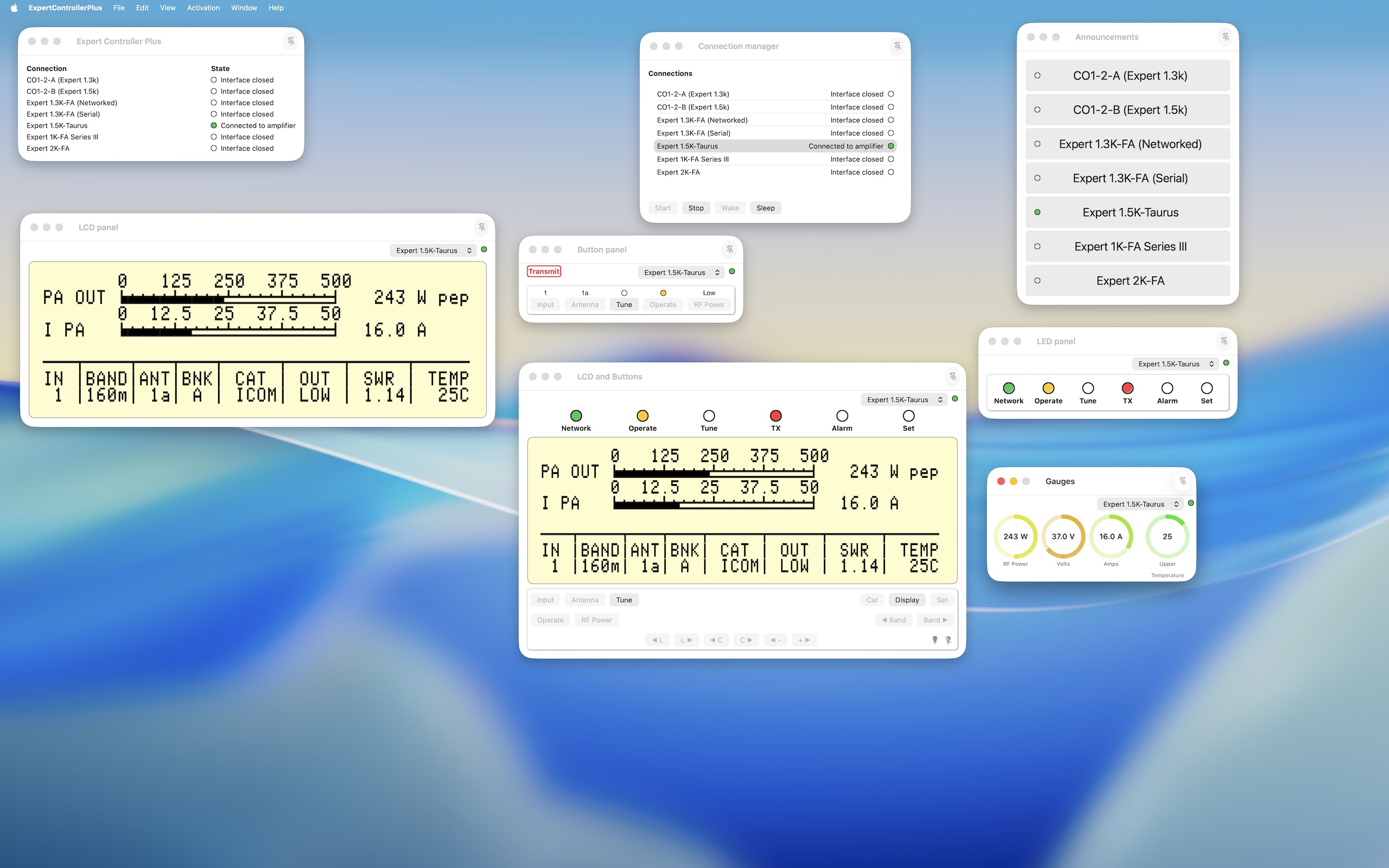Open the Window menu

(244, 8)
